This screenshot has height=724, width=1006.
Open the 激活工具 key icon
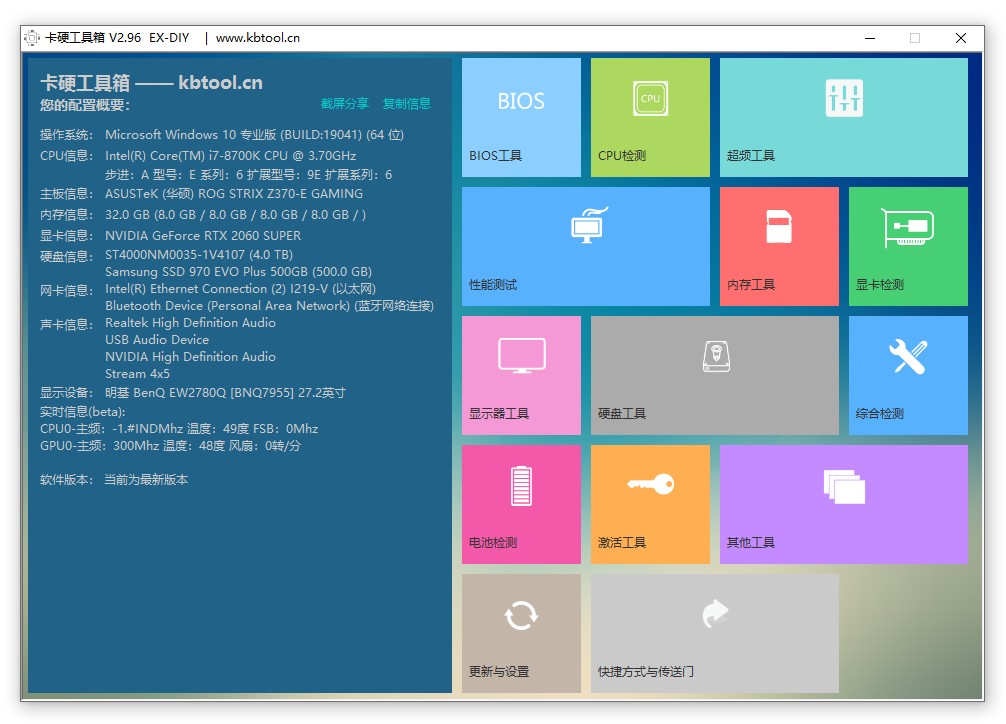click(x=651, y=483)
